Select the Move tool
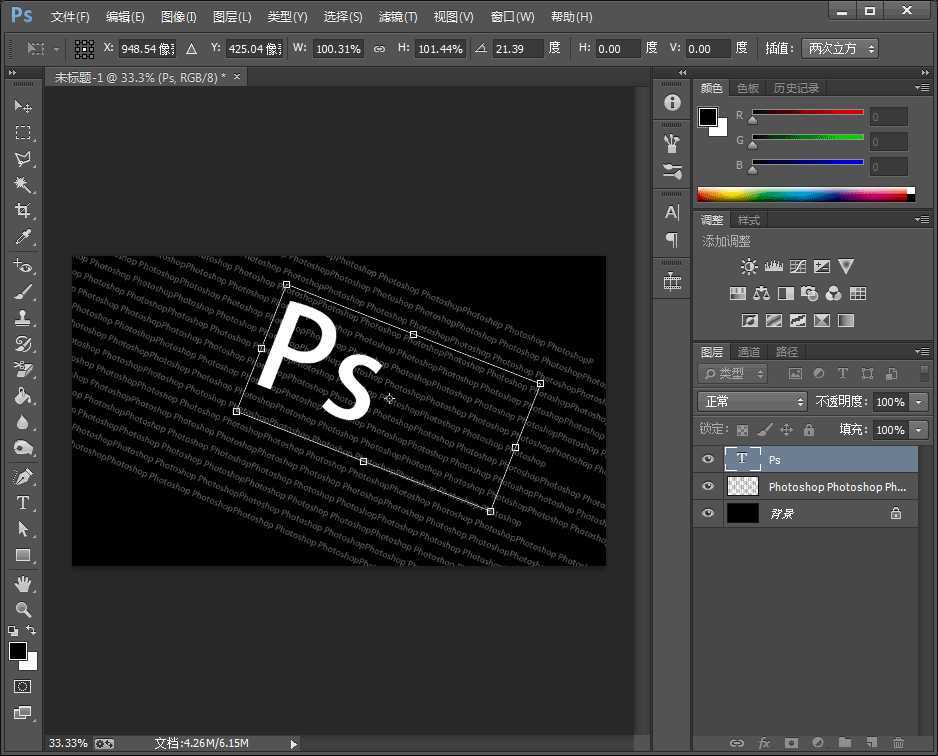This screenshot has height=756, width=938. tap(24, 106)
